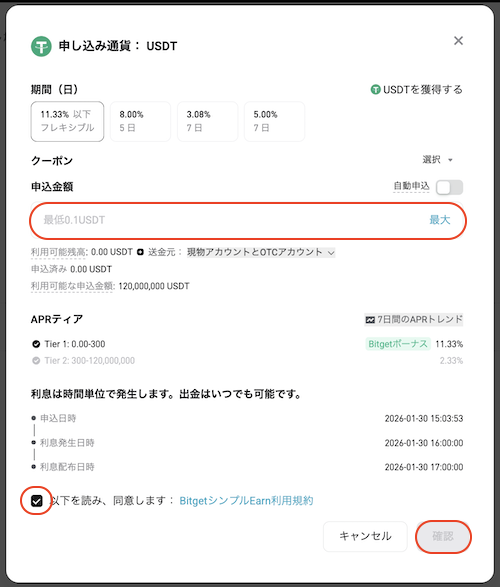
Task: Click the green USDT Tether logo icon
Action: coord(41,46)
